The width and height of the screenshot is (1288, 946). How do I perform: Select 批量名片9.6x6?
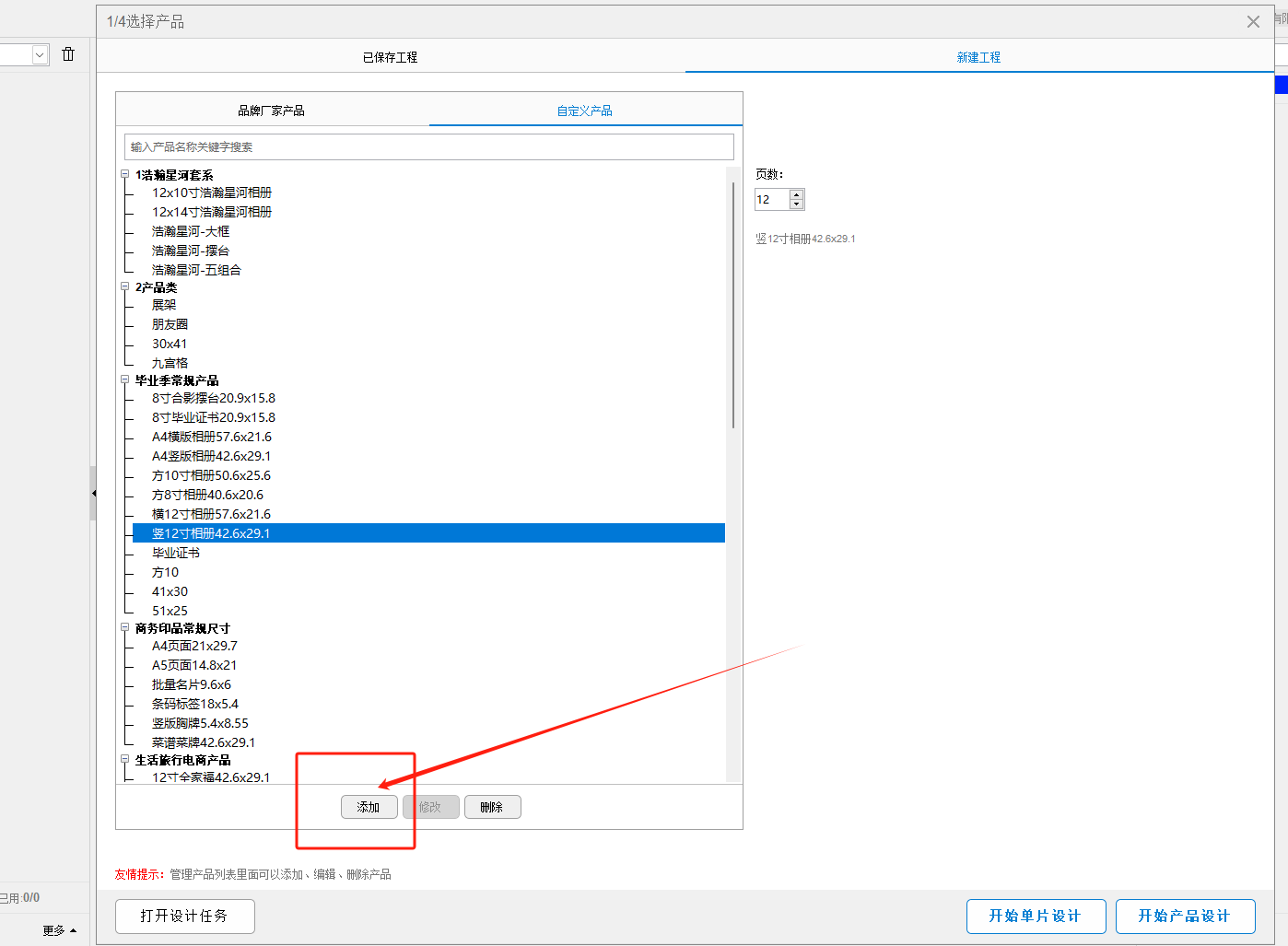[192, 684]
